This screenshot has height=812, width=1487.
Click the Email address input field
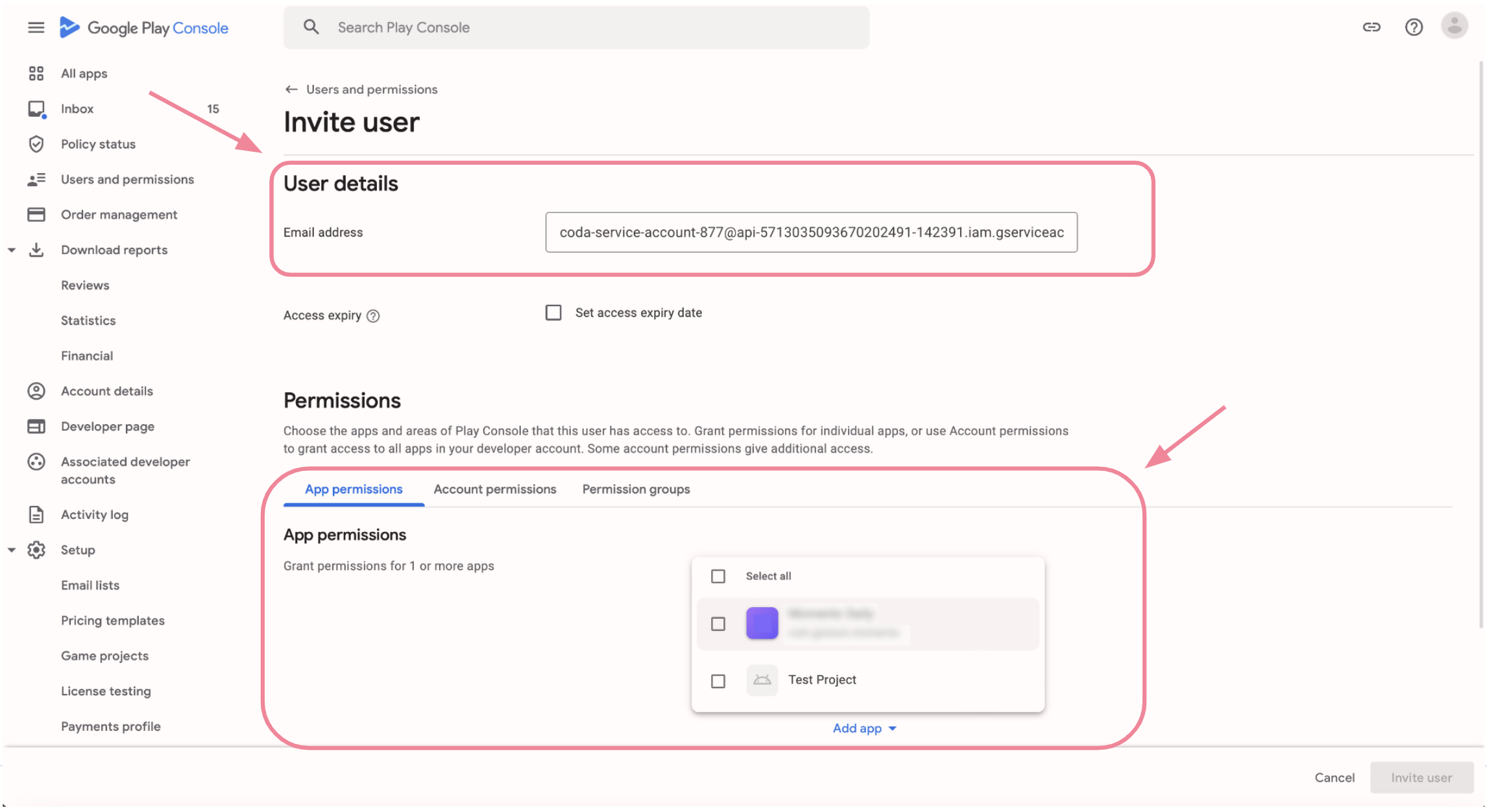(x=811, y=232)
